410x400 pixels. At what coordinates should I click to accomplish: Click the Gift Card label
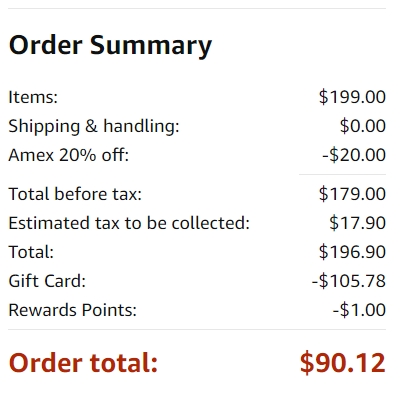47,281
